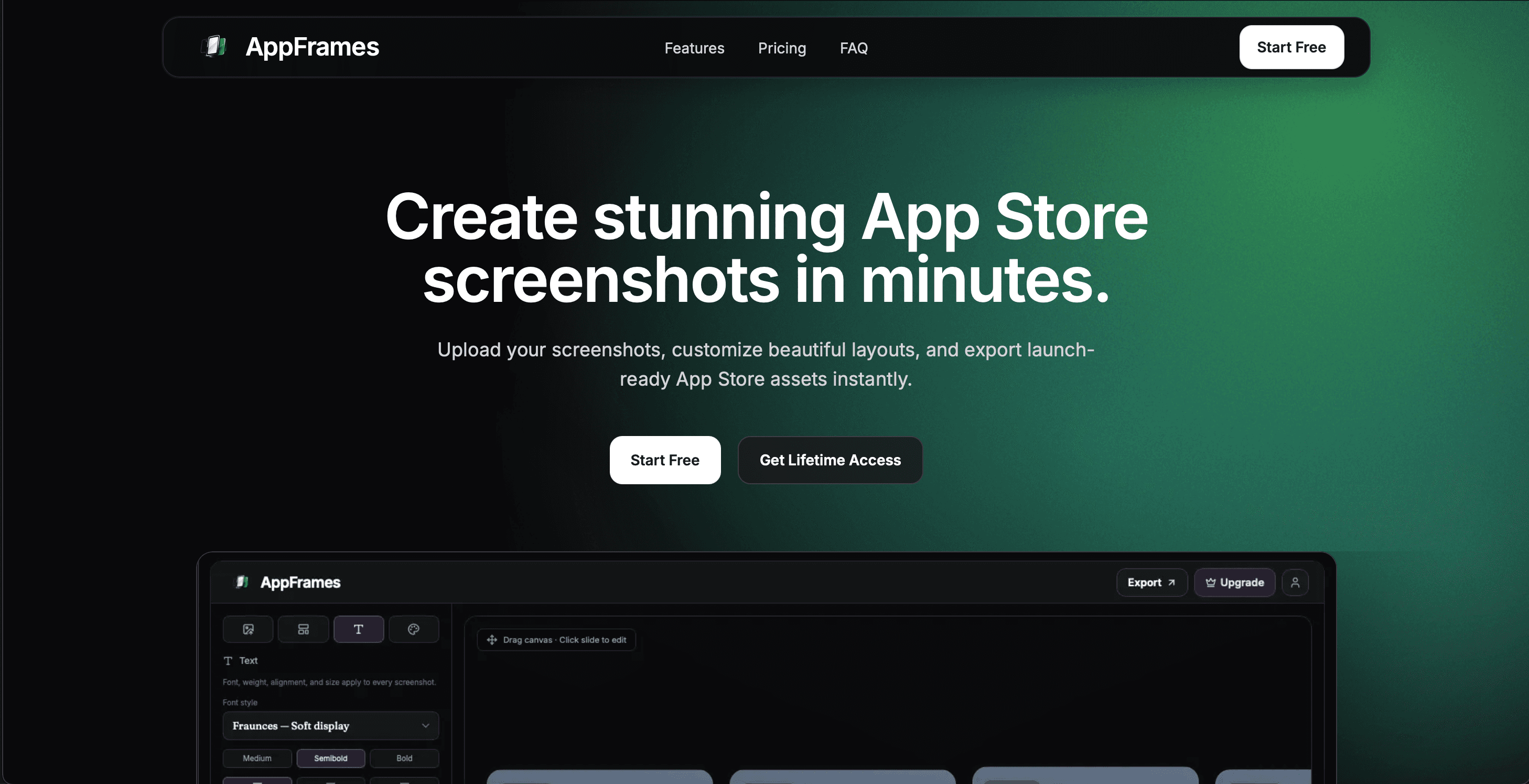Click the Export button in editor preview
Viewport: 1529px width, 784px height.
click(1151, 582)
